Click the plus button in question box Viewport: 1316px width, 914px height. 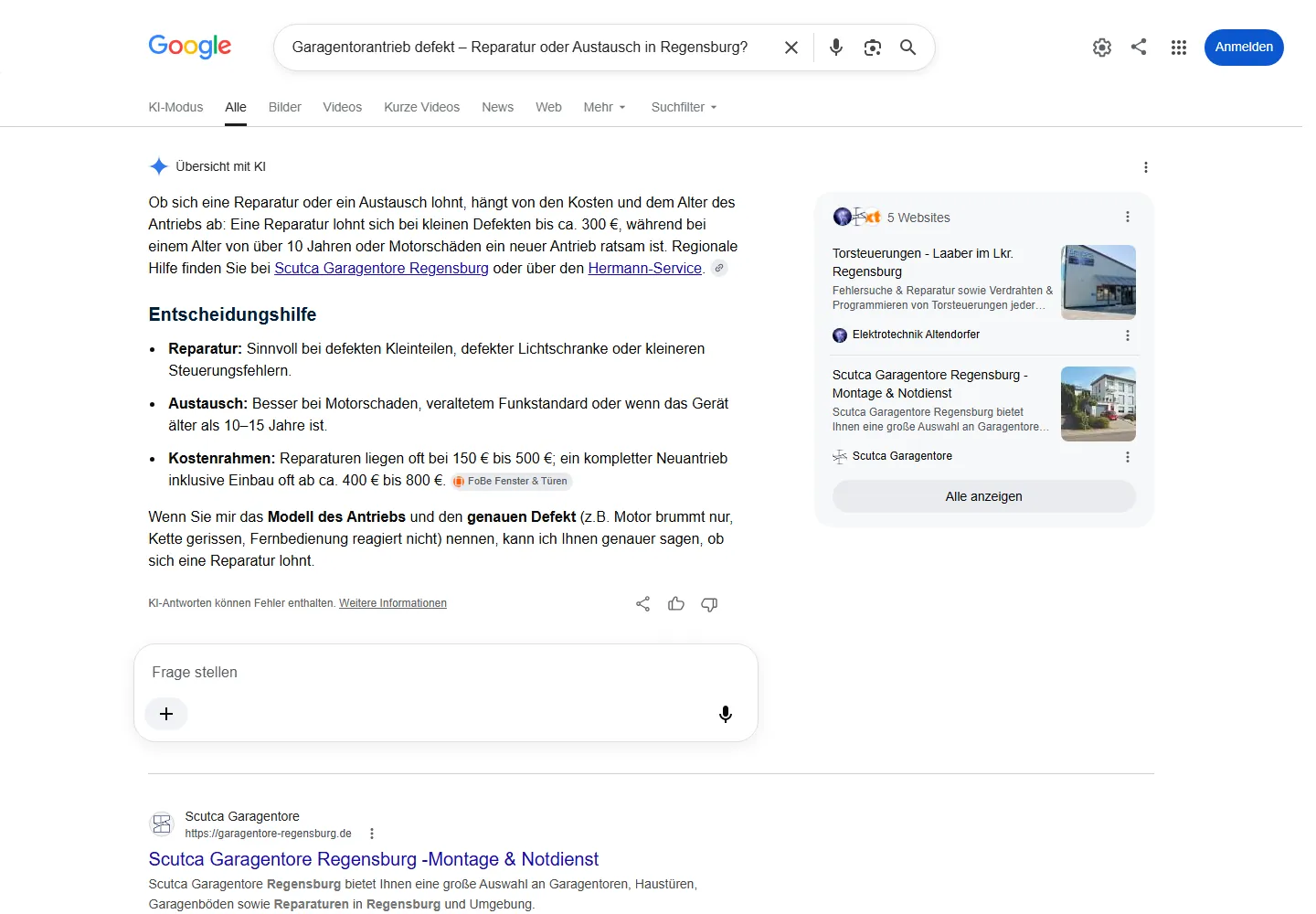coord(166,714)
